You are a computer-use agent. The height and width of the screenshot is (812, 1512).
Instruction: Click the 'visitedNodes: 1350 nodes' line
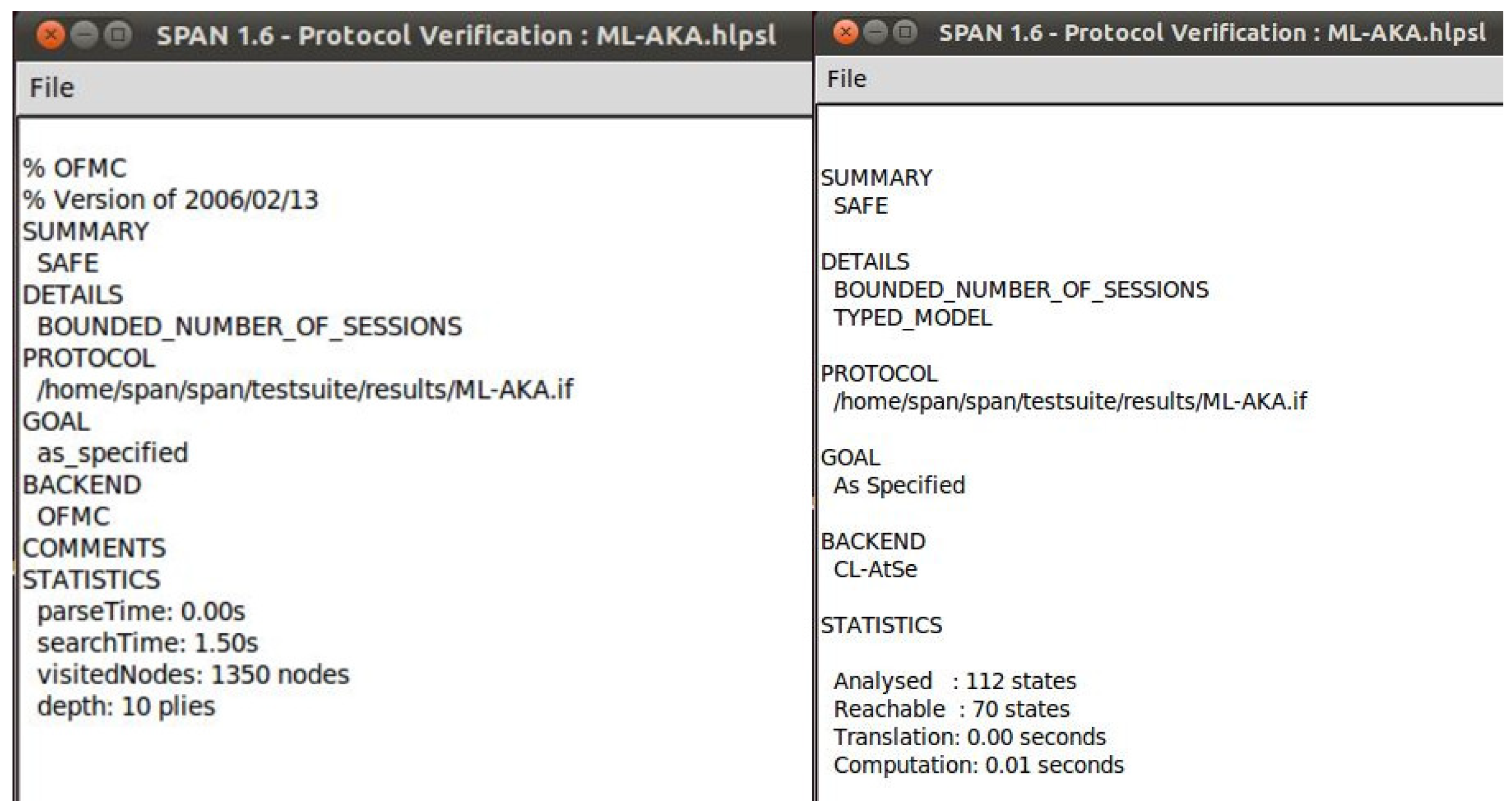tap(193, 674)
